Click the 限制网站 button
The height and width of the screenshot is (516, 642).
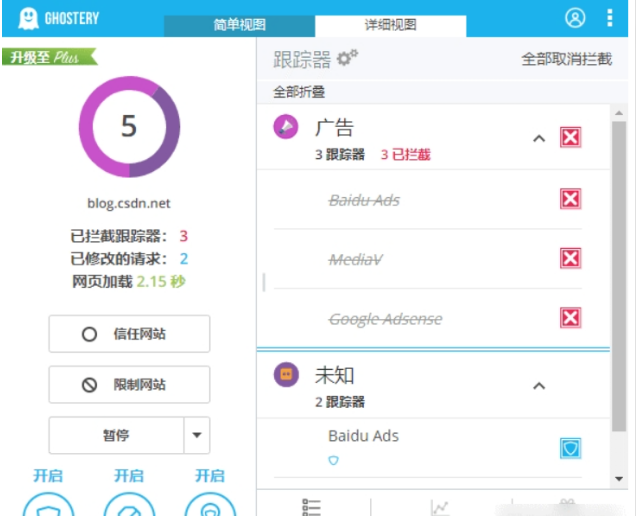click(x=129, y=385)
